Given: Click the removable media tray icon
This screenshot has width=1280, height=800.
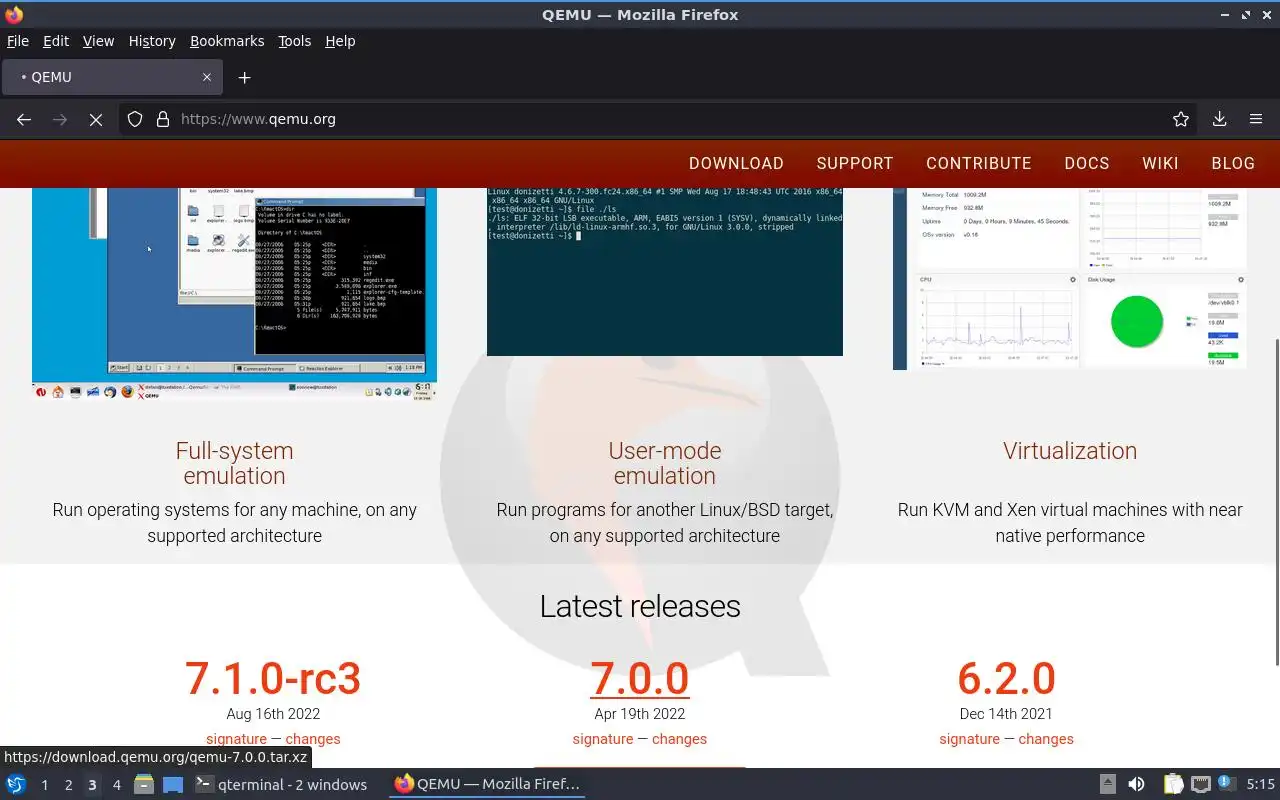Looking at the screenshot, I should pos(1107,785).
